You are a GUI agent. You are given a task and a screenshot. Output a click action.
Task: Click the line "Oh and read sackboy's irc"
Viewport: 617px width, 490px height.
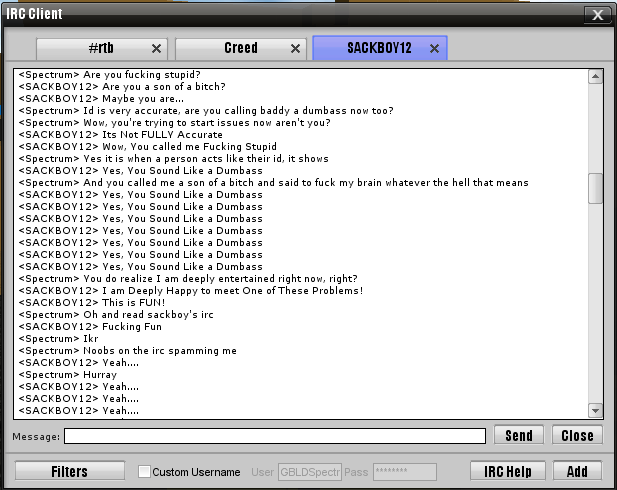pyautogui.click(x=116, y=314)
